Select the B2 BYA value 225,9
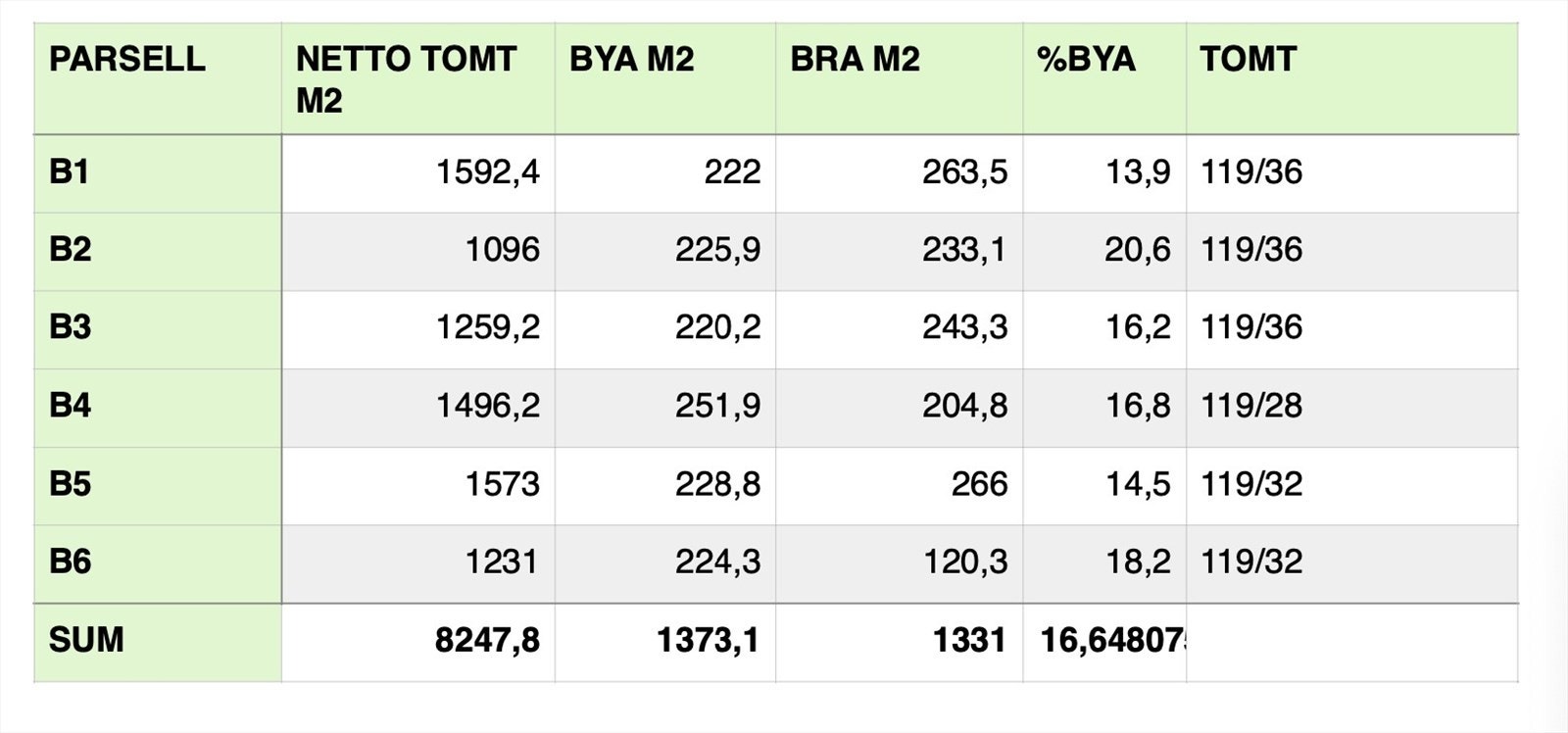This screenshot has height=733, width=1568. (716, 250)
